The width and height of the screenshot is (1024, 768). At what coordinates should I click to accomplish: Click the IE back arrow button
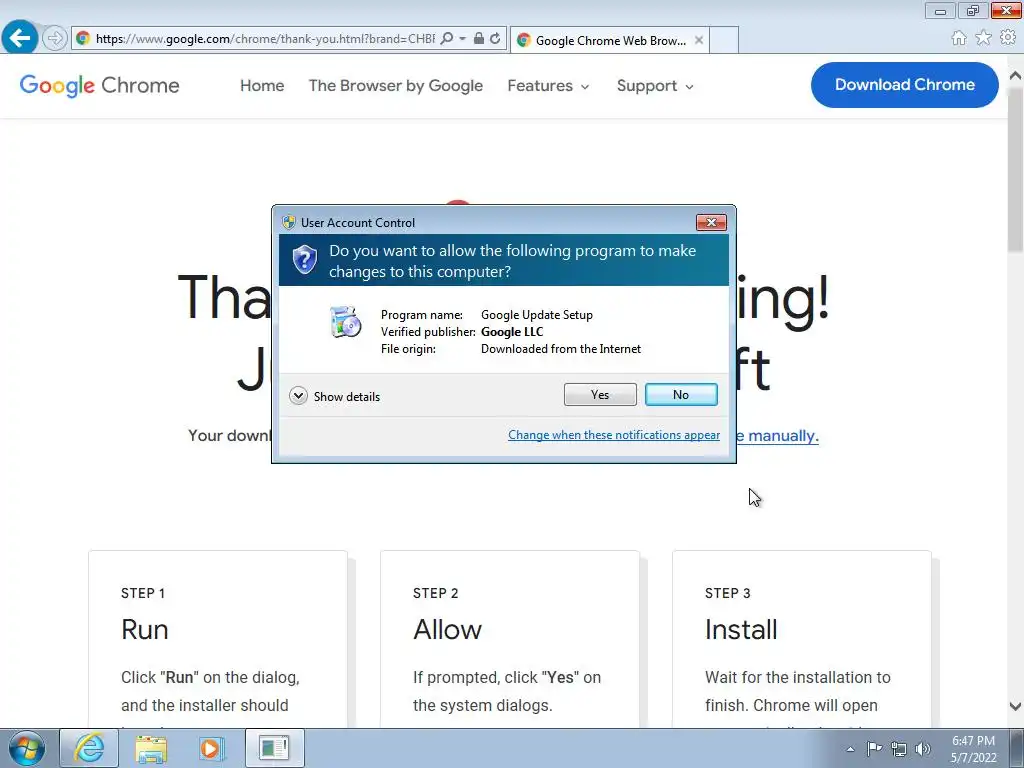coord(19,37)
